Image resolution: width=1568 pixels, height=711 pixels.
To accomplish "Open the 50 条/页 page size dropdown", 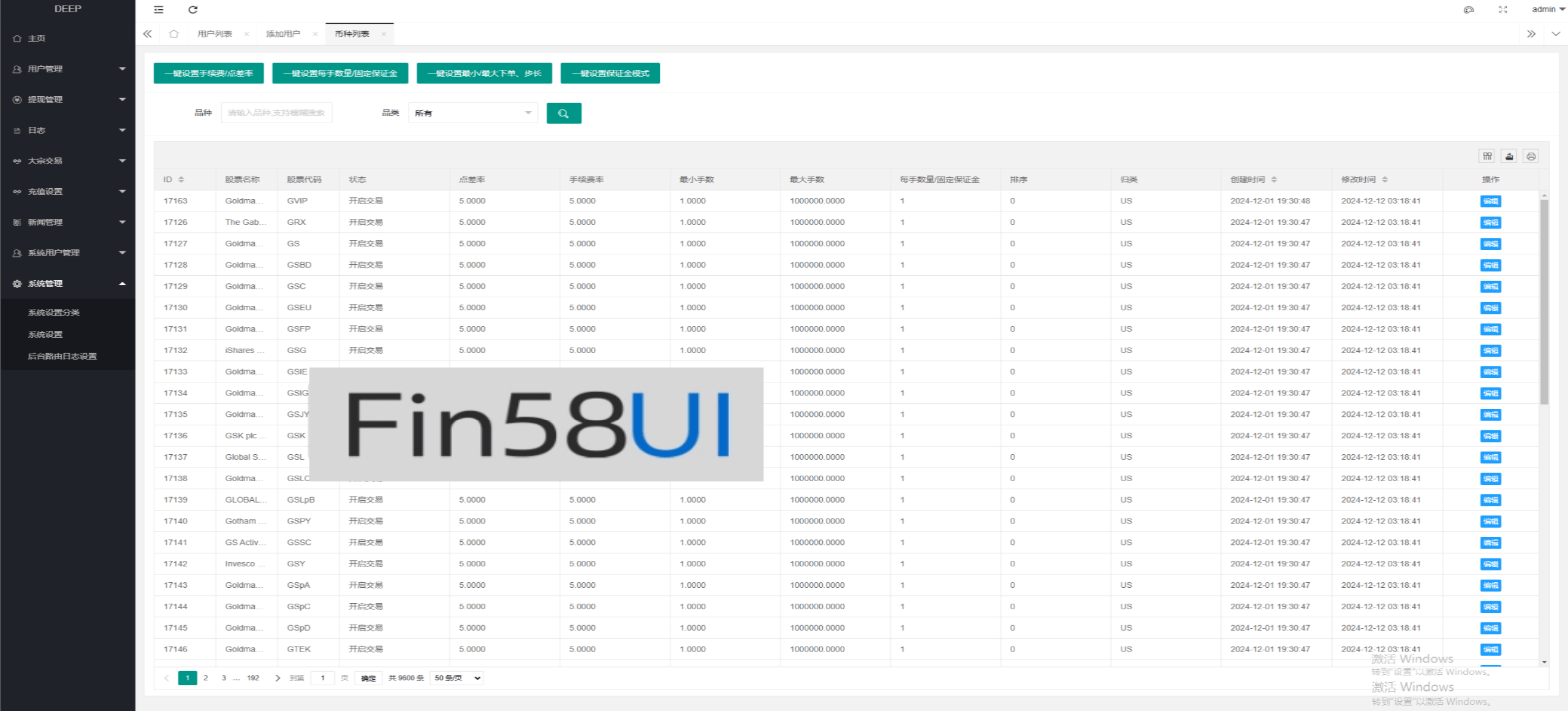I will (x=457, y=678).
